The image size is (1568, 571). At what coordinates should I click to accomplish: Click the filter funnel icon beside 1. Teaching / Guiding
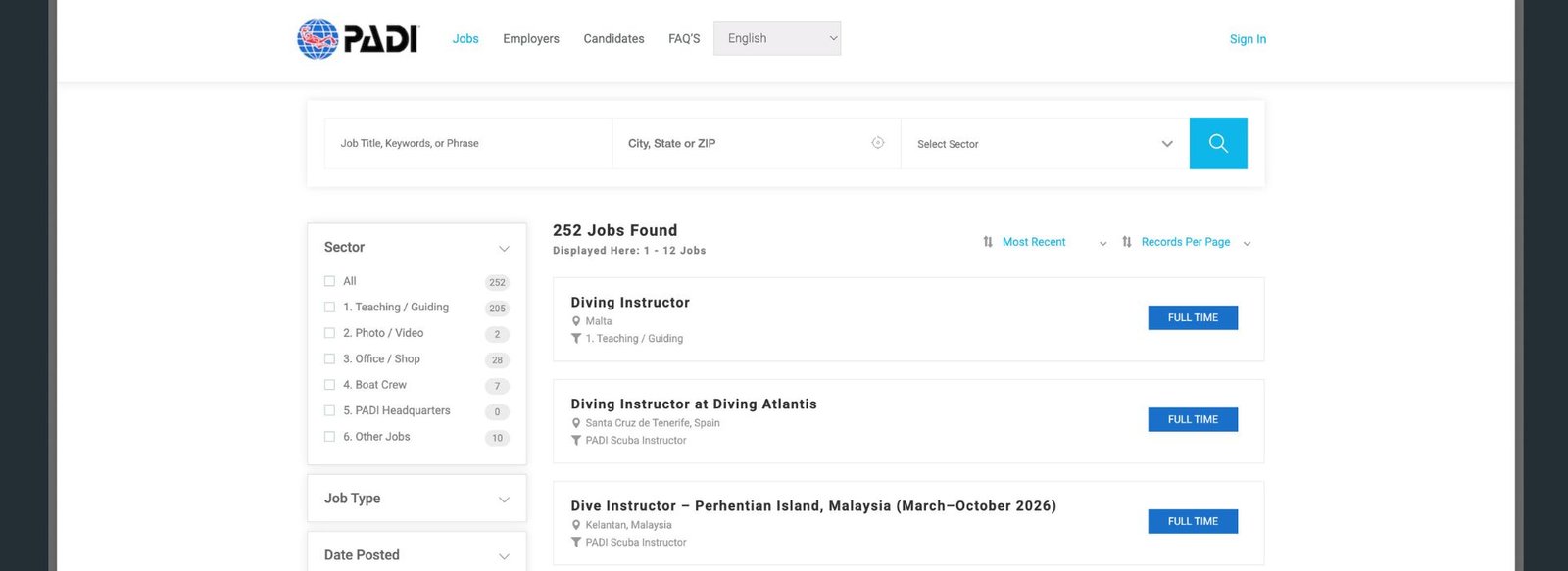576,339
